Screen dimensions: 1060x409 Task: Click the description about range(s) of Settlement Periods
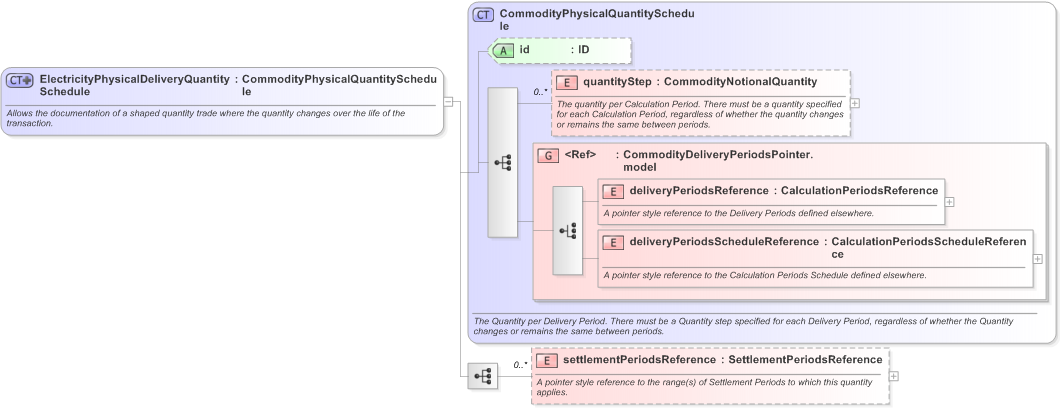tap(704, 387)
